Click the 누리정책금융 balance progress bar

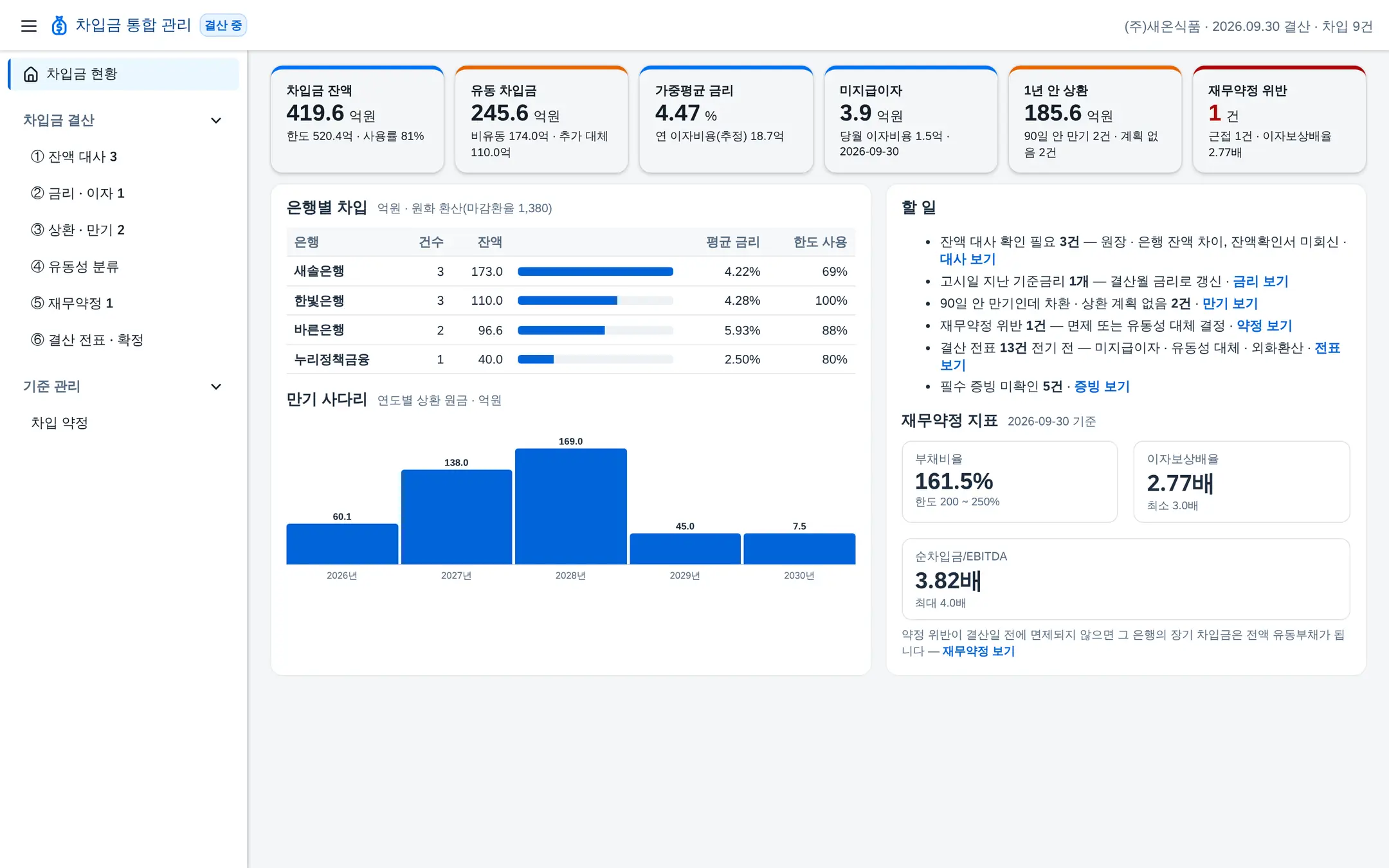[595, 359]
